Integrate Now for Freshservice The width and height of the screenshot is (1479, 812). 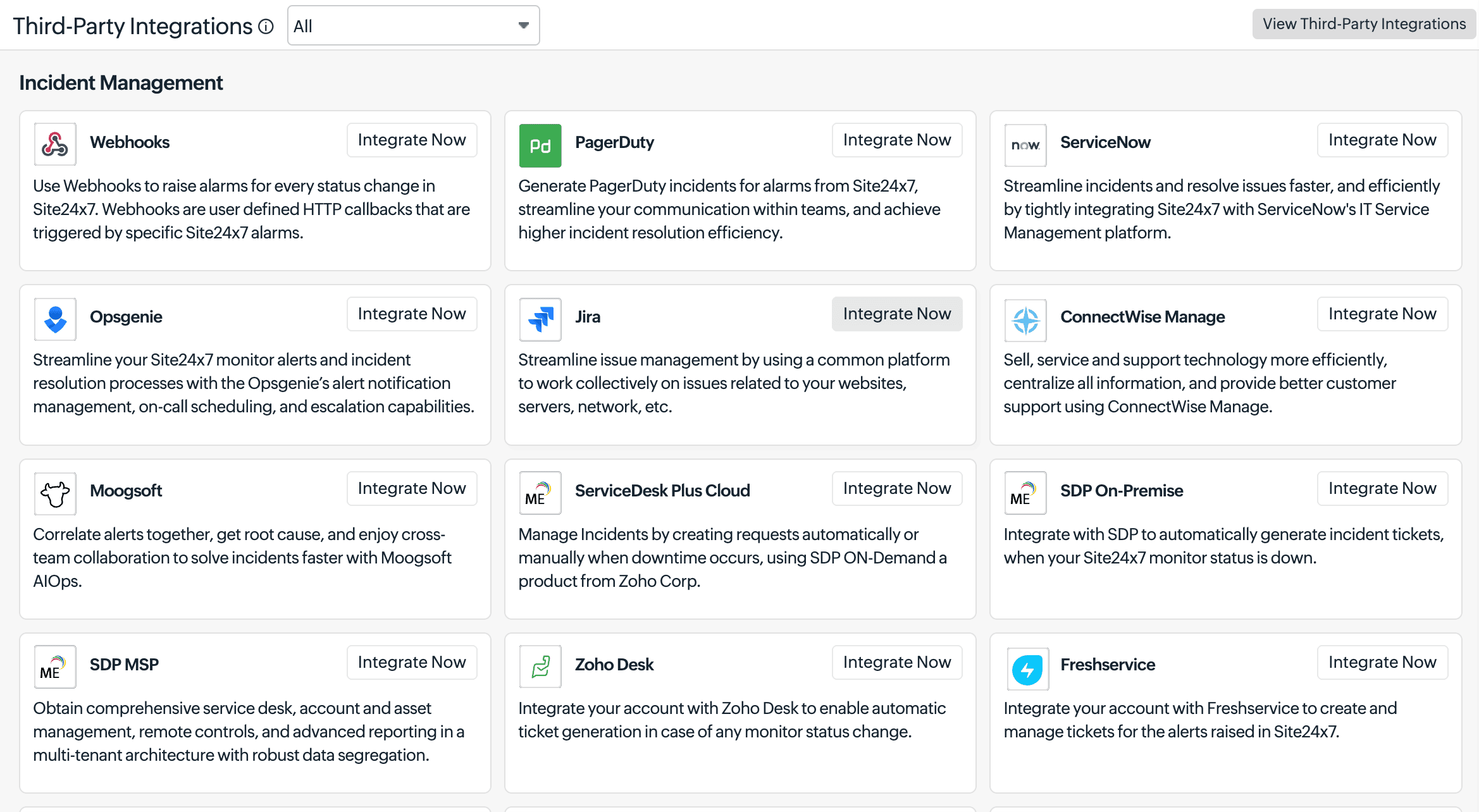(1382, 662)
